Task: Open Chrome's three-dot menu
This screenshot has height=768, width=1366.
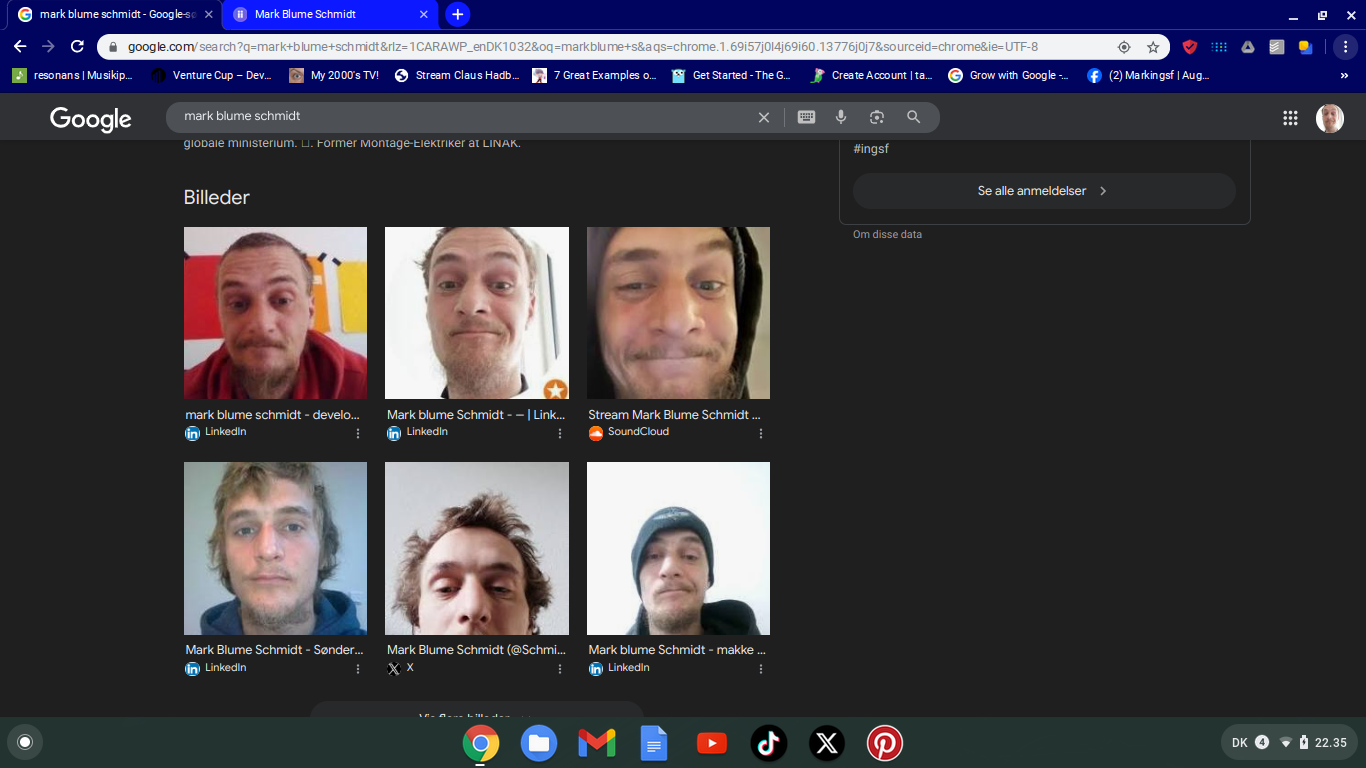Action: [x=1345, y=47]
